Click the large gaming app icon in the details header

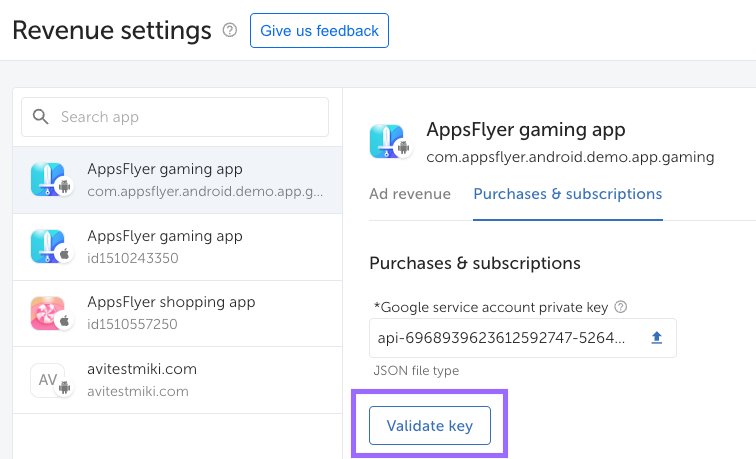pyautogui.click(x=388, y=142)
